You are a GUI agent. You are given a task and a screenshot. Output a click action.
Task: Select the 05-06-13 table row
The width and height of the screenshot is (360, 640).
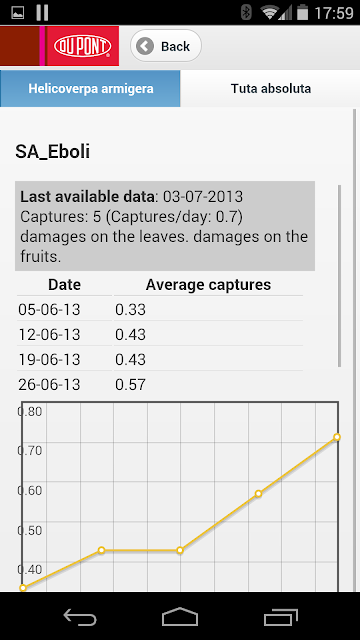(160, 309)
